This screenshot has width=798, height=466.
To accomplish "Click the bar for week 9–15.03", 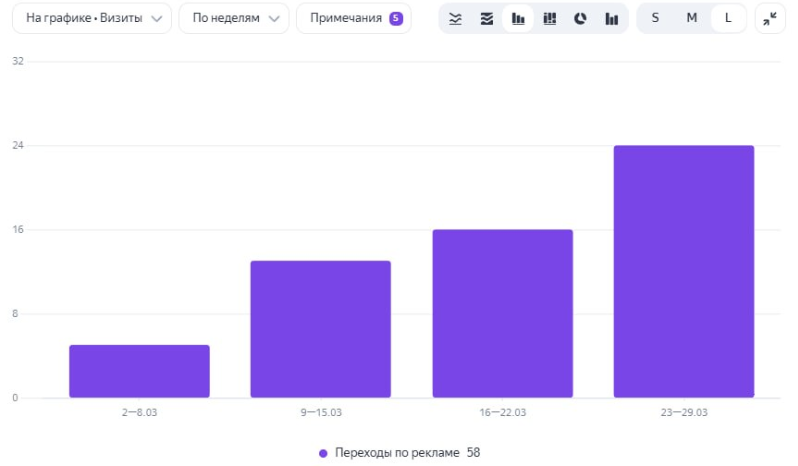I will pyautogui.click(x=321, y=329).
